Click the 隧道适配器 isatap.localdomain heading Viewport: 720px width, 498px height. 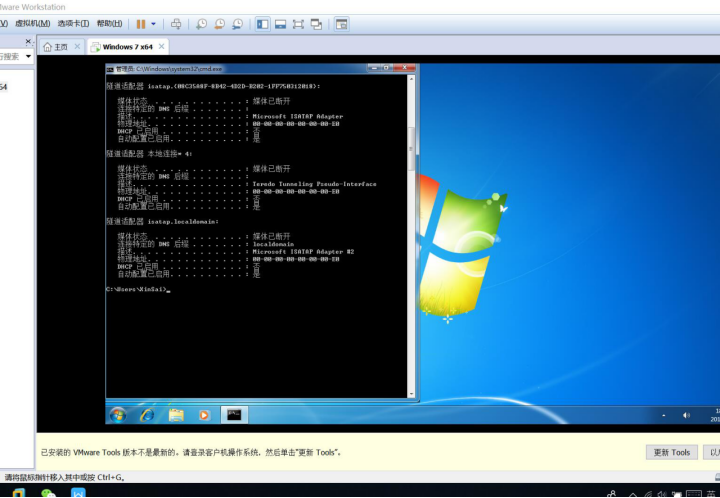tap(163, 221)
